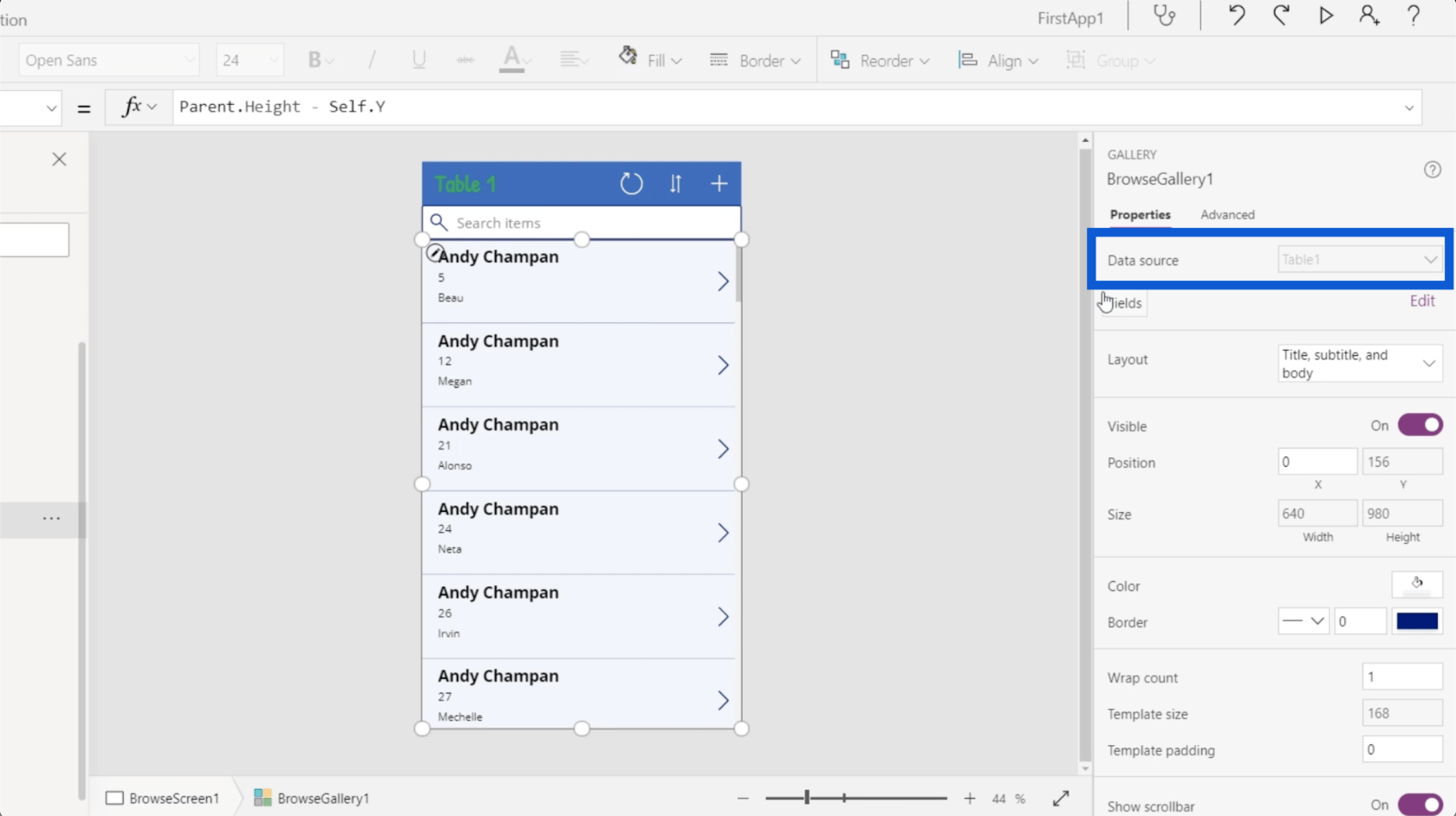Close the left panel with X
The height and width of the screenshot is (816, 1456).
point(59,159)
